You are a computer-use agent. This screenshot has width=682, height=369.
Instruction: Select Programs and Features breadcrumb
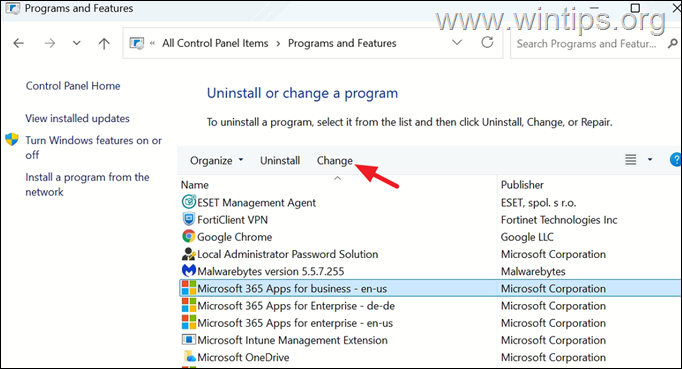[x=342, y=43]
